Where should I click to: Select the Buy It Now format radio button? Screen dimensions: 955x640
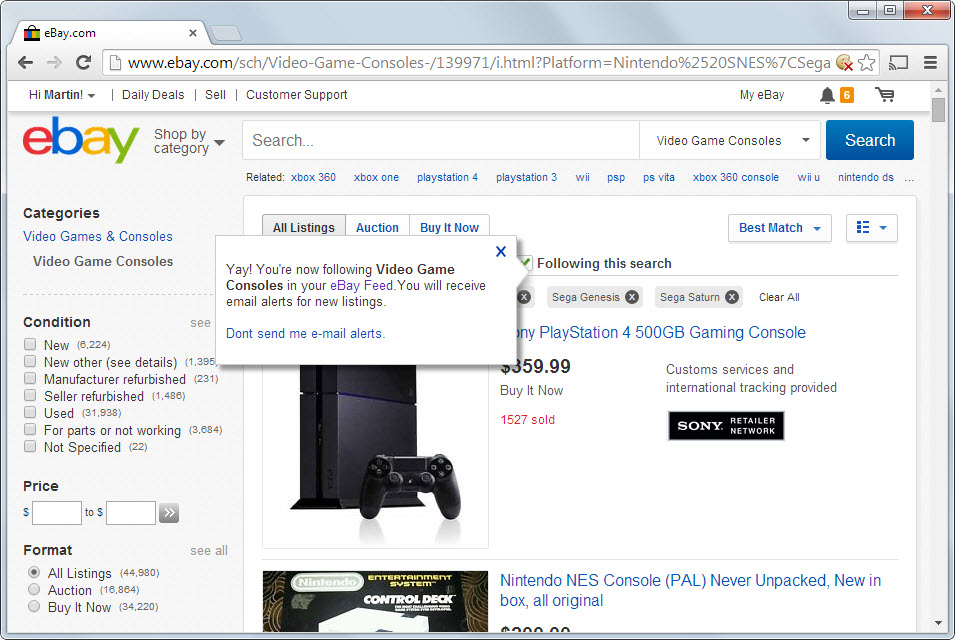click(34, 607)
